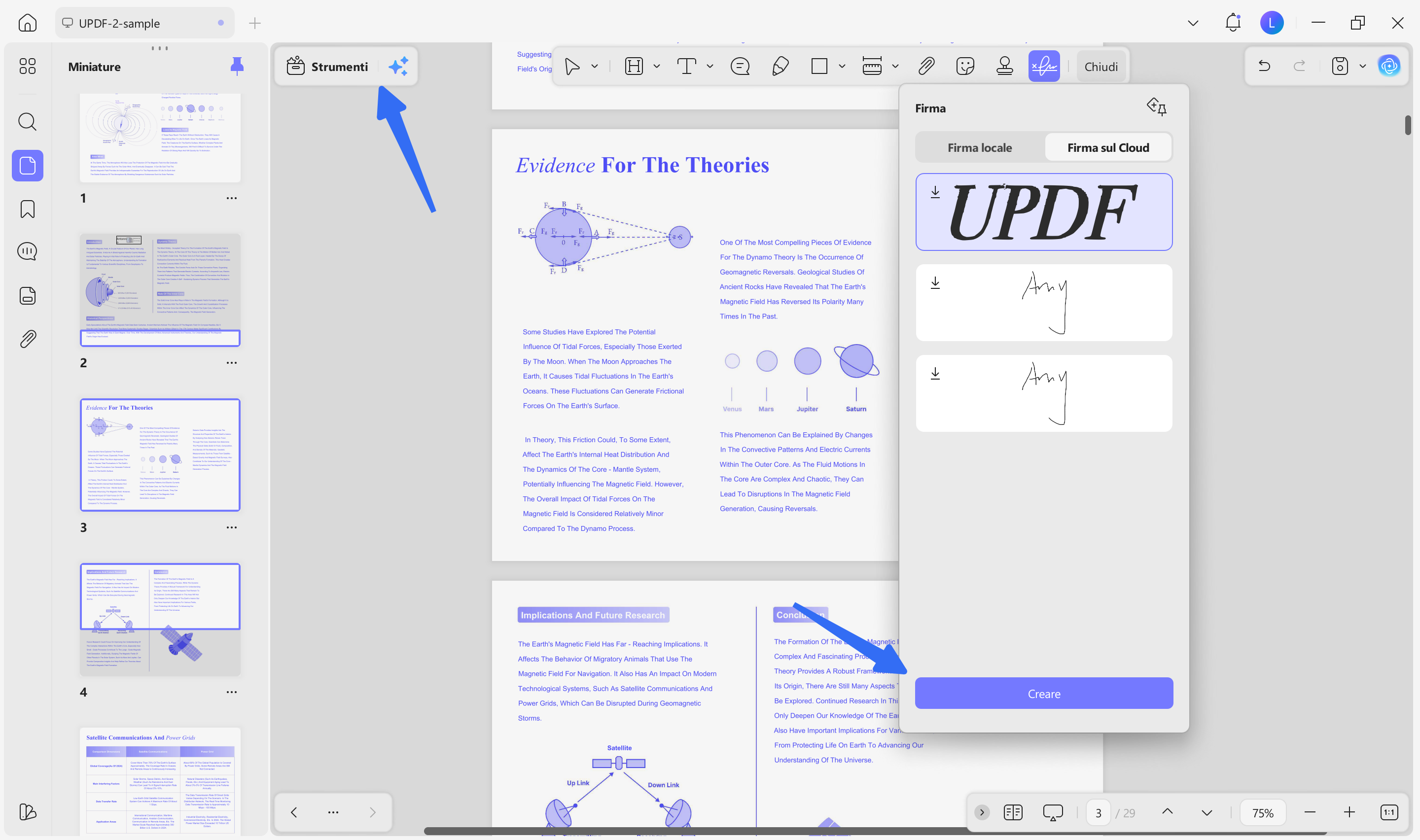Open options menu for page 4 thumbnail

point(231,692)
